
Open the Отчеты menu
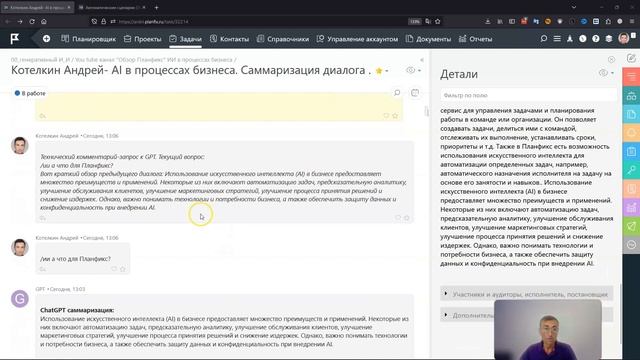coord(475,39)
